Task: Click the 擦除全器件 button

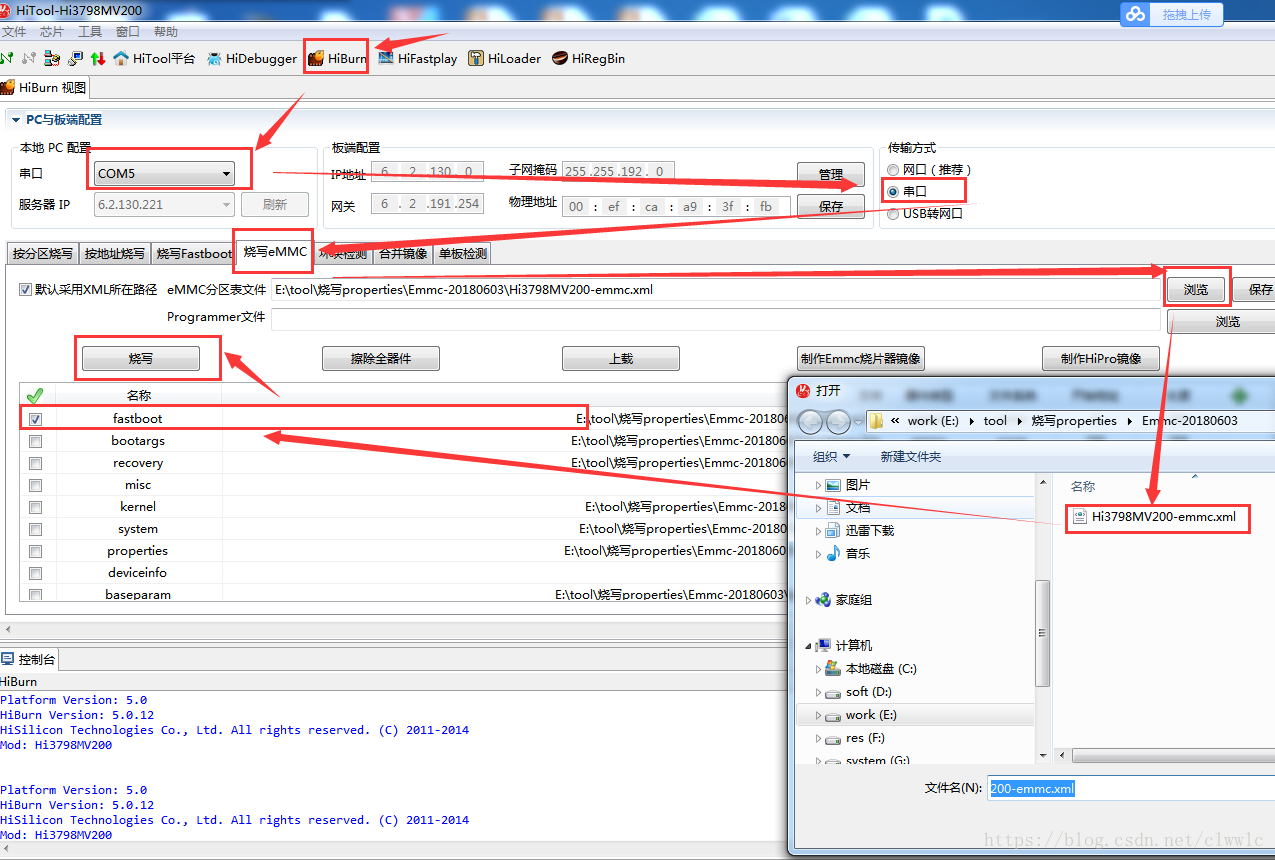Action: [x=380, y=358]
